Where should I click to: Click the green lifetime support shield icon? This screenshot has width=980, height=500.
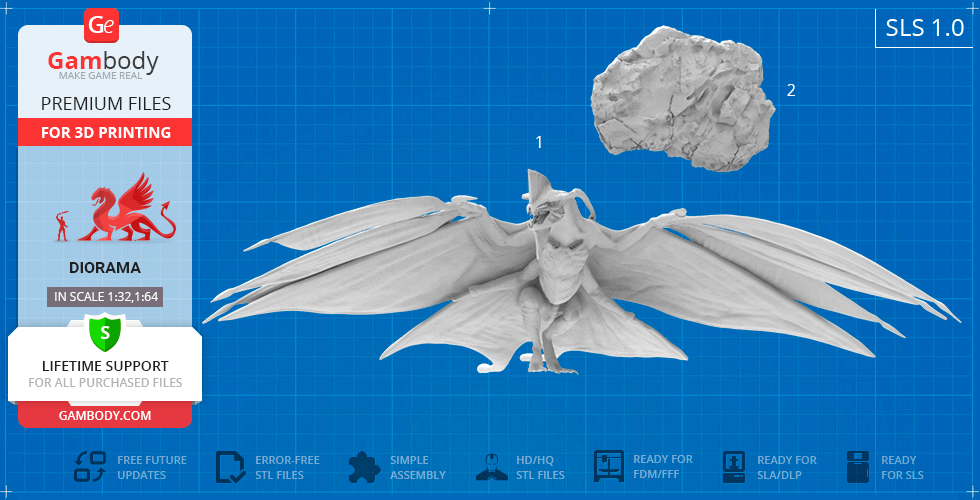(x=104, y=331)
